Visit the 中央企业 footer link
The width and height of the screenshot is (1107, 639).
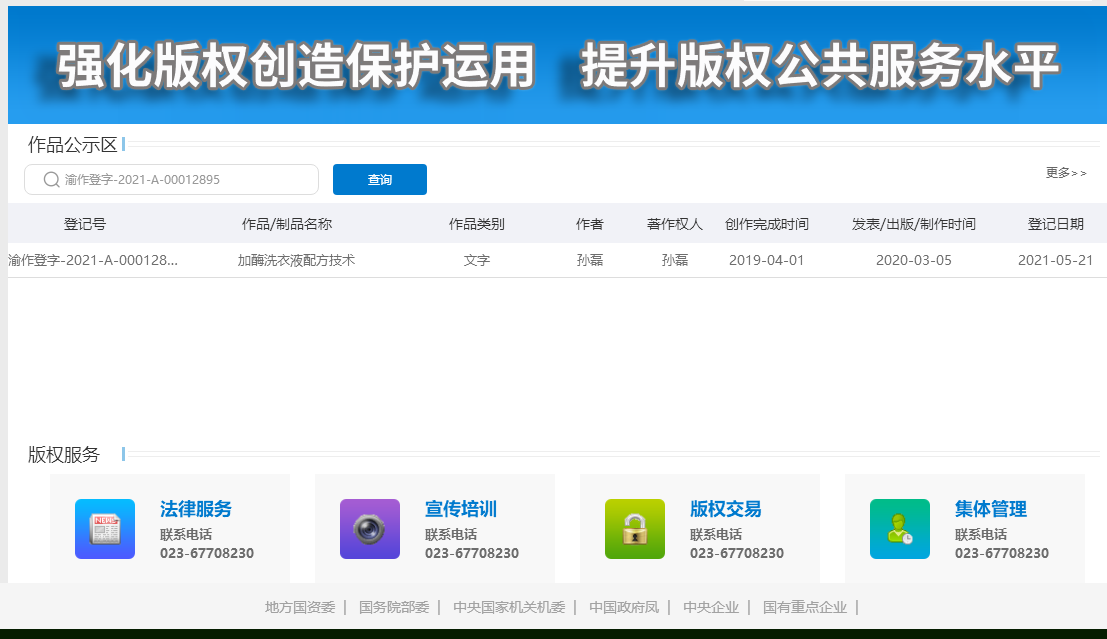(x=711, y=607)
